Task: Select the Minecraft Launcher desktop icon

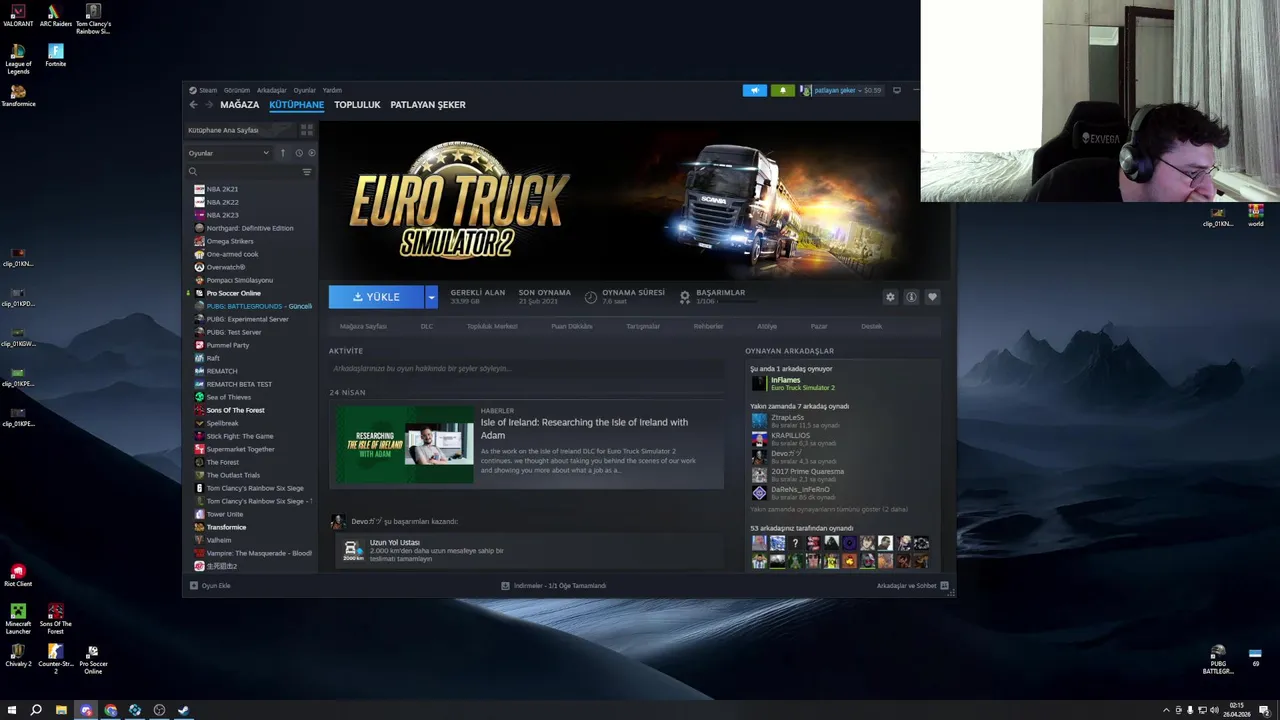Action: (18, 619)
